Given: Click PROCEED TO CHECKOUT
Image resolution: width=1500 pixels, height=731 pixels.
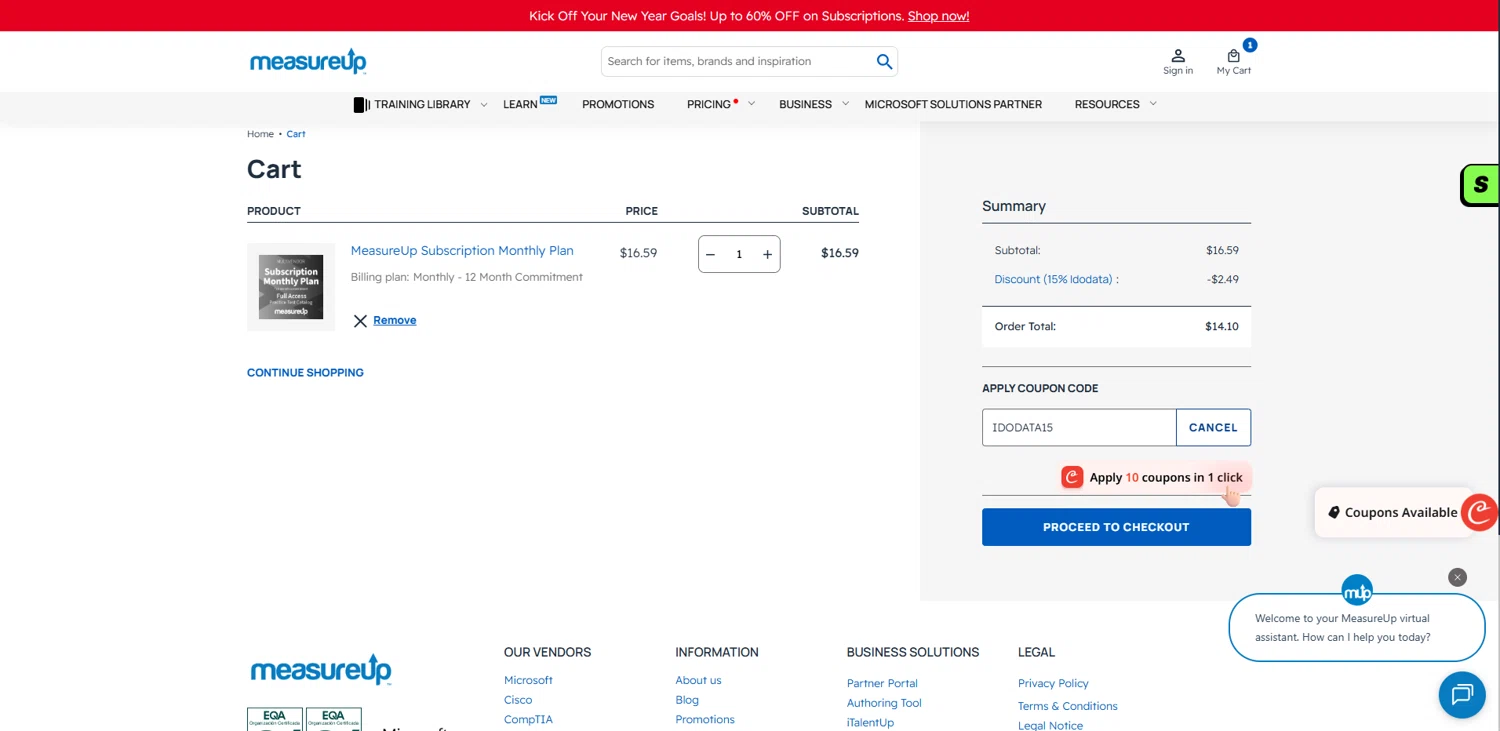Looking at the screenshot, I should pyautogui.click(x=1116, y=527).
